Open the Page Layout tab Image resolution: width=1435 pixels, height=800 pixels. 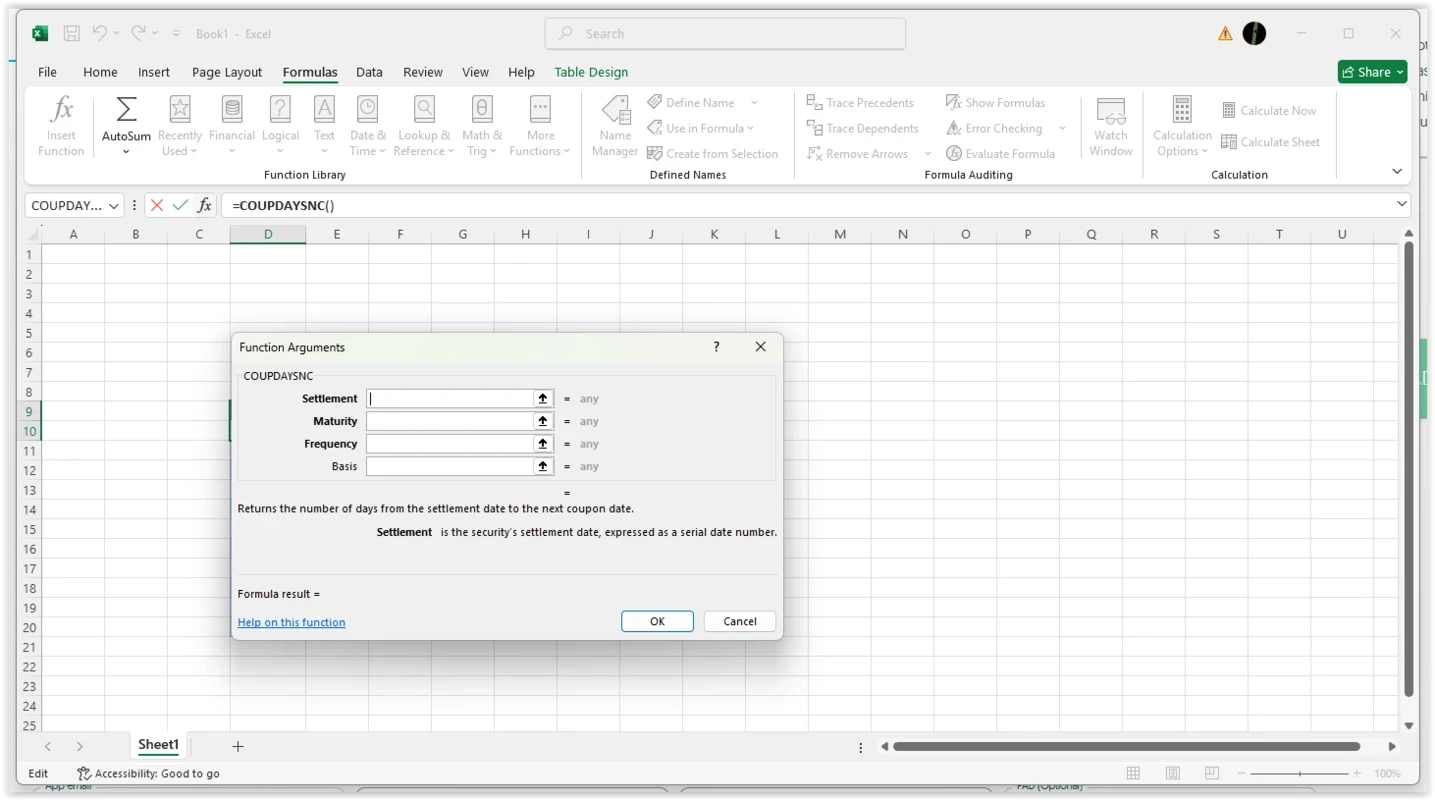(227, 72)
